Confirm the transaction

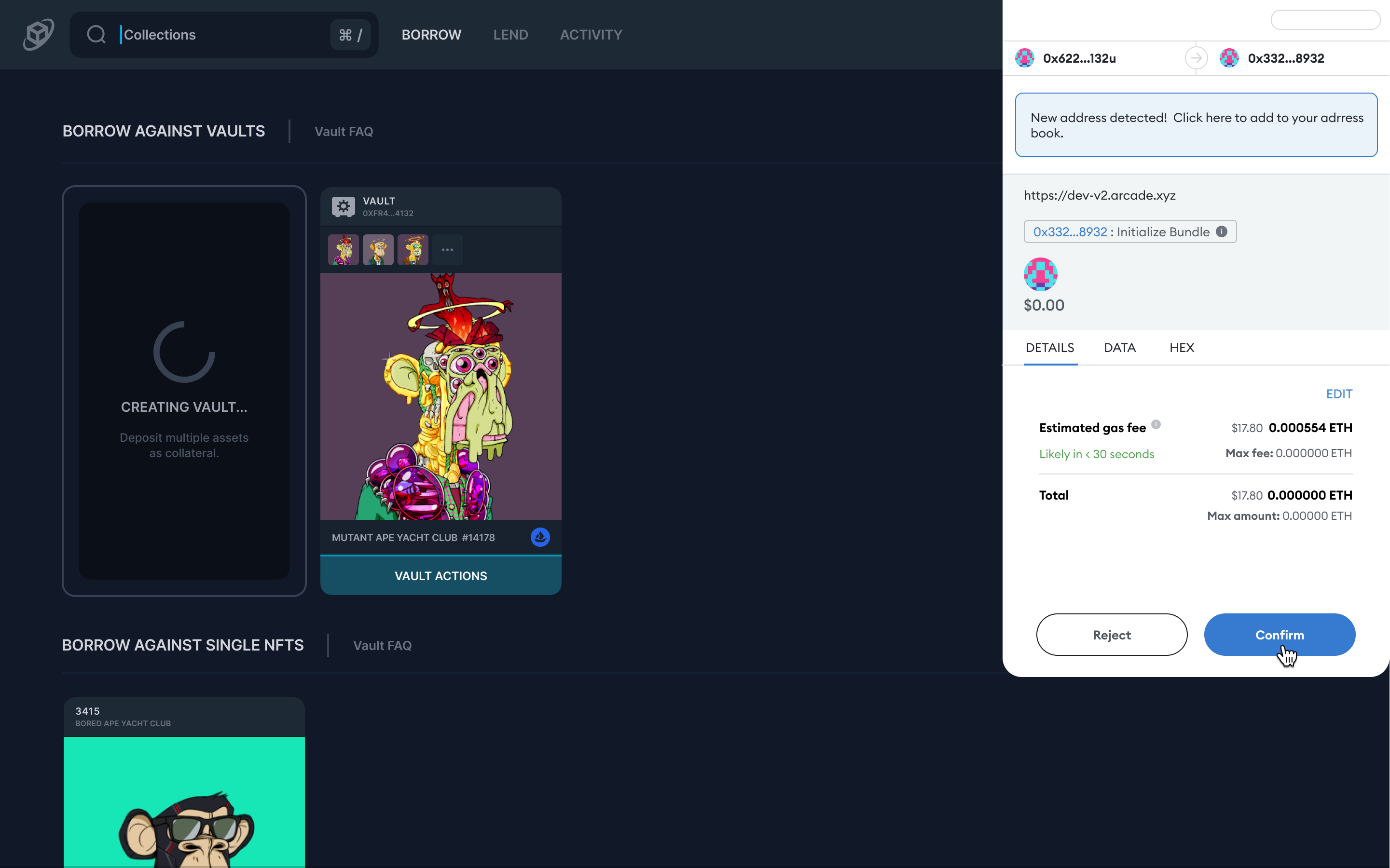click(1279, 634)
